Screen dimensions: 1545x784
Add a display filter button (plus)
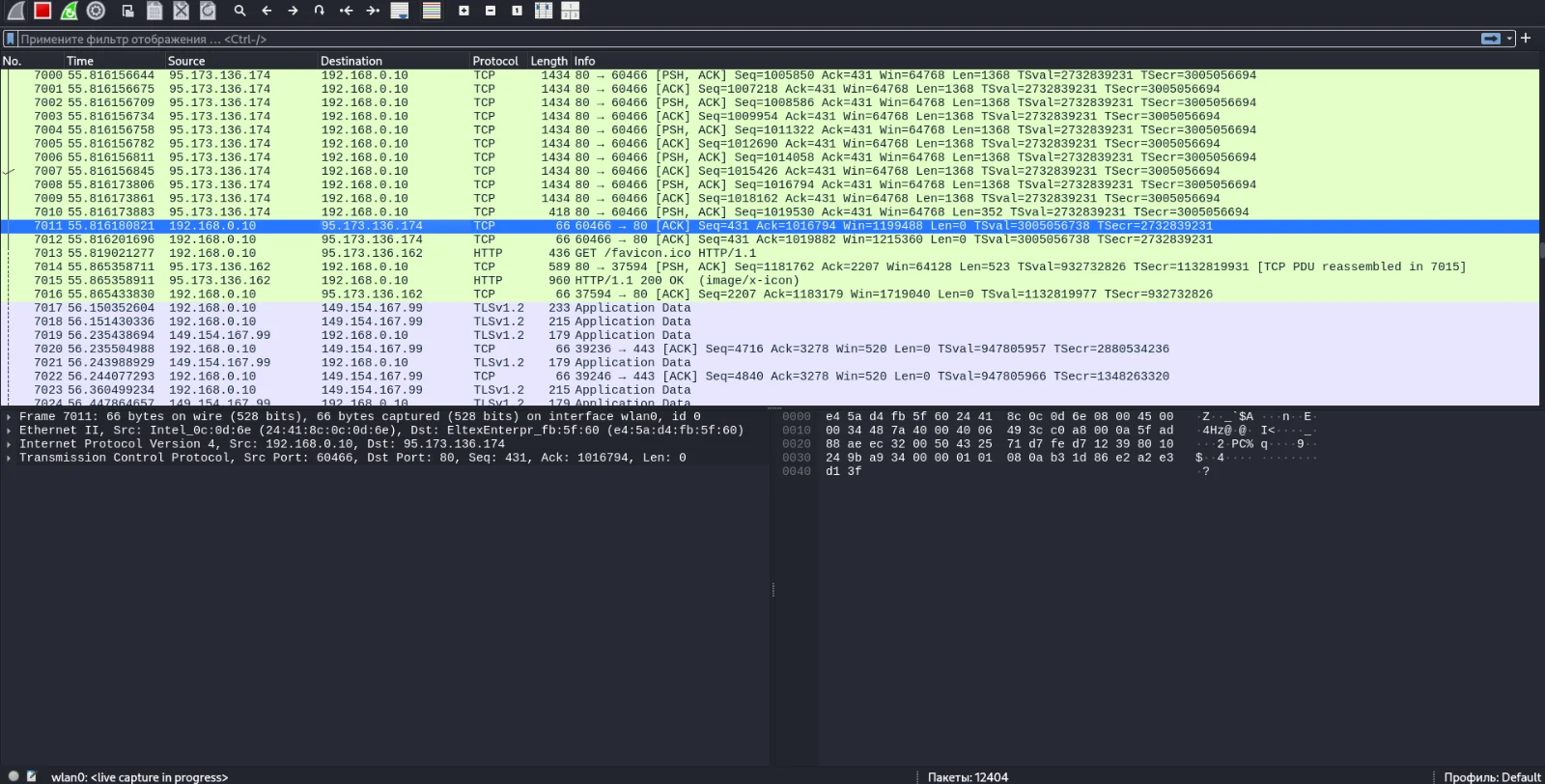pyautogui.click(x=1526, y=39)
